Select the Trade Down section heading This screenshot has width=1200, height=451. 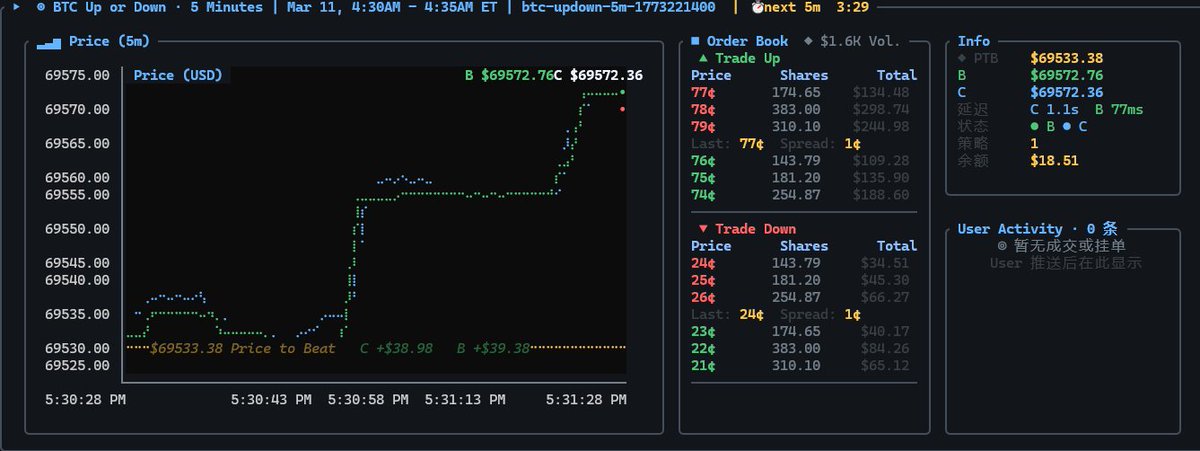point(755,229)
